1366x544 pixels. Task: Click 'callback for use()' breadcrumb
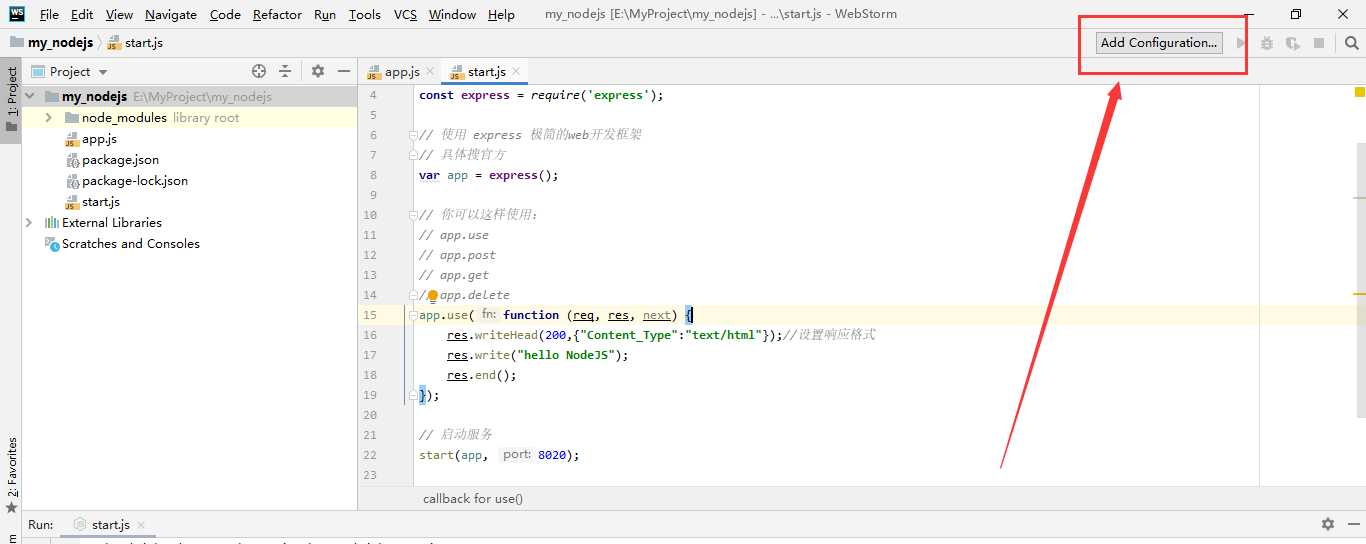[x=472, y=499]
